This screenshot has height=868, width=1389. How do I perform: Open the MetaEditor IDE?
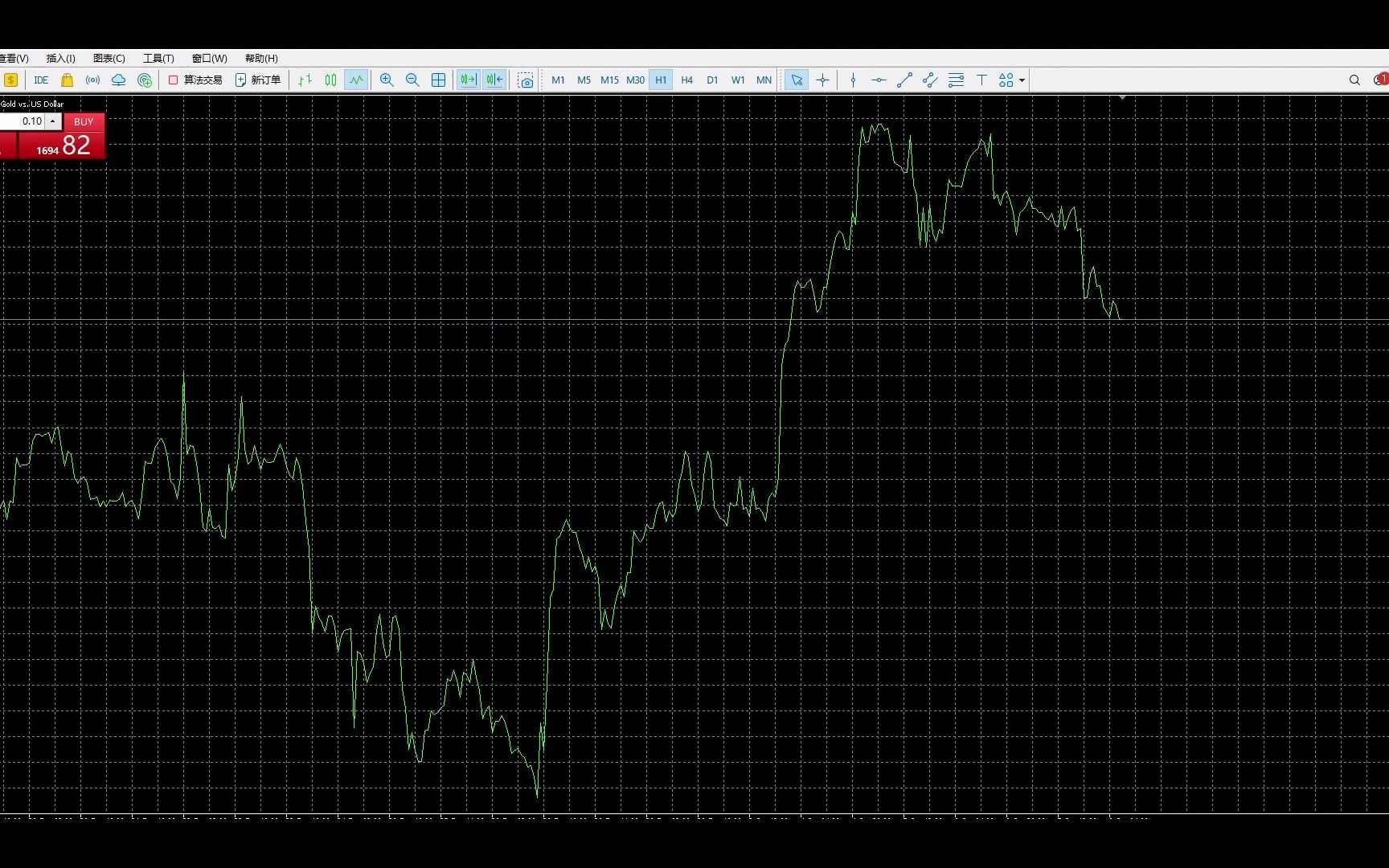pyautogui.click(x=41, y=80)
